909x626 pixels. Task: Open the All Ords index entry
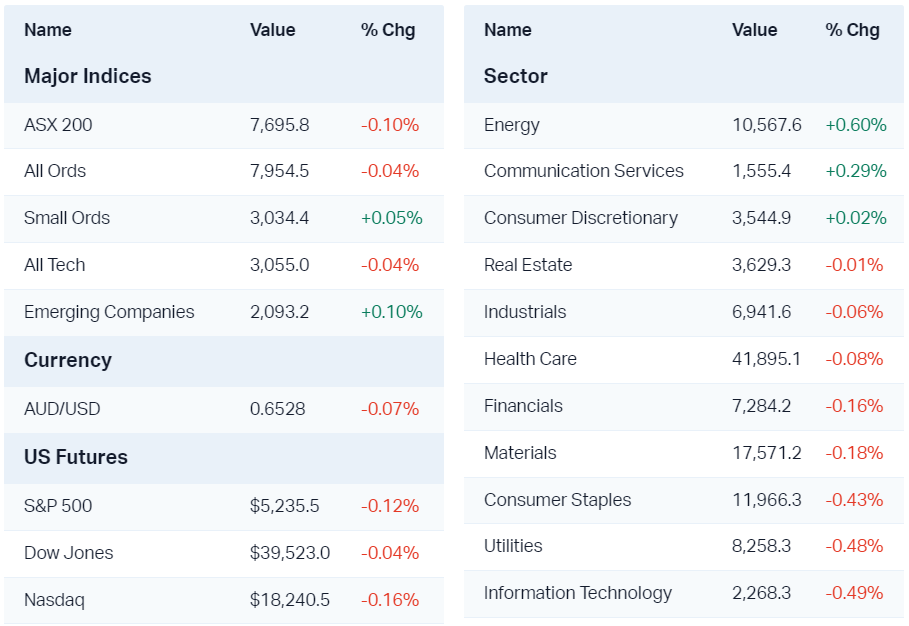tap(55, 171)
